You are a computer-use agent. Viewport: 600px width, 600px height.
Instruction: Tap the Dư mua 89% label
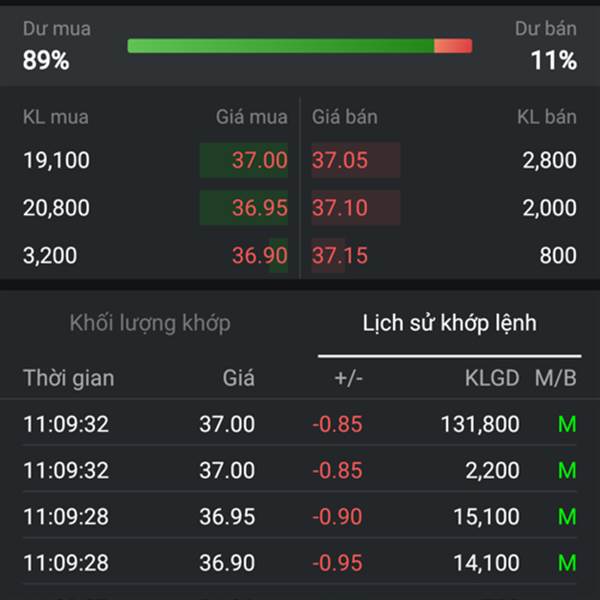(x=56, y=45)
